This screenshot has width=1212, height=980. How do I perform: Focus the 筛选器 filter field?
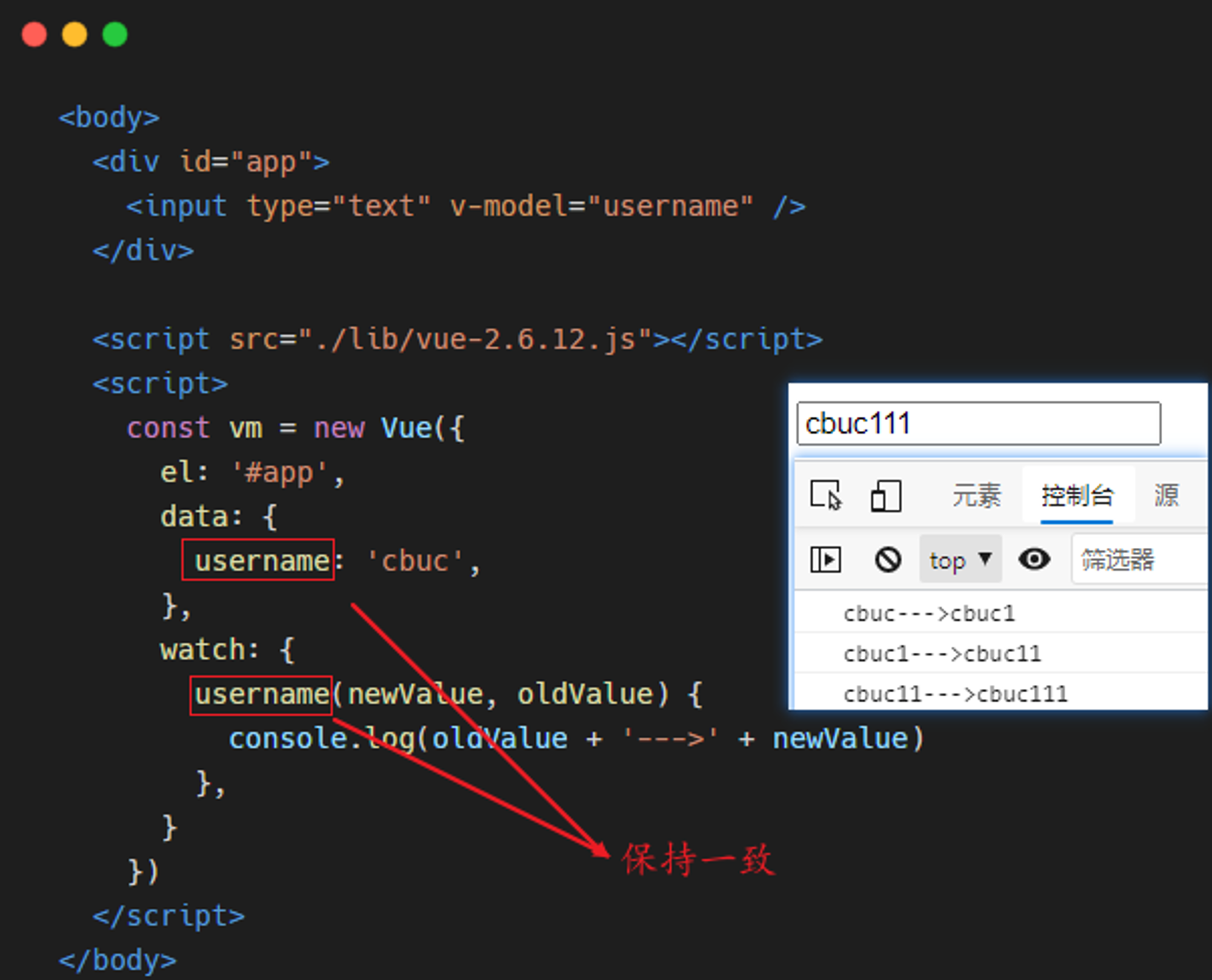click(x=1139, y=559)
